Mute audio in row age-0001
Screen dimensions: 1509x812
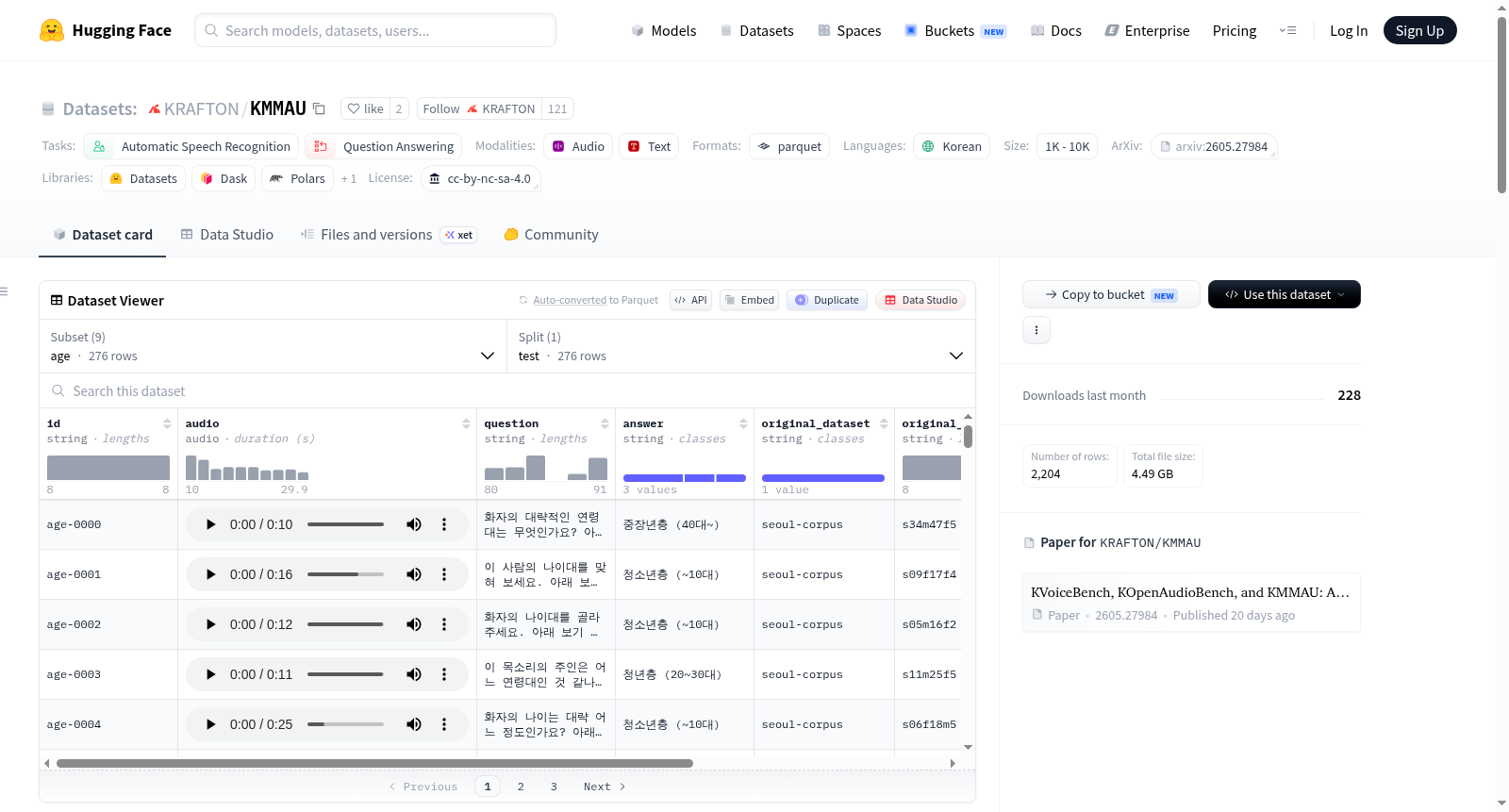tap(414, 574)
